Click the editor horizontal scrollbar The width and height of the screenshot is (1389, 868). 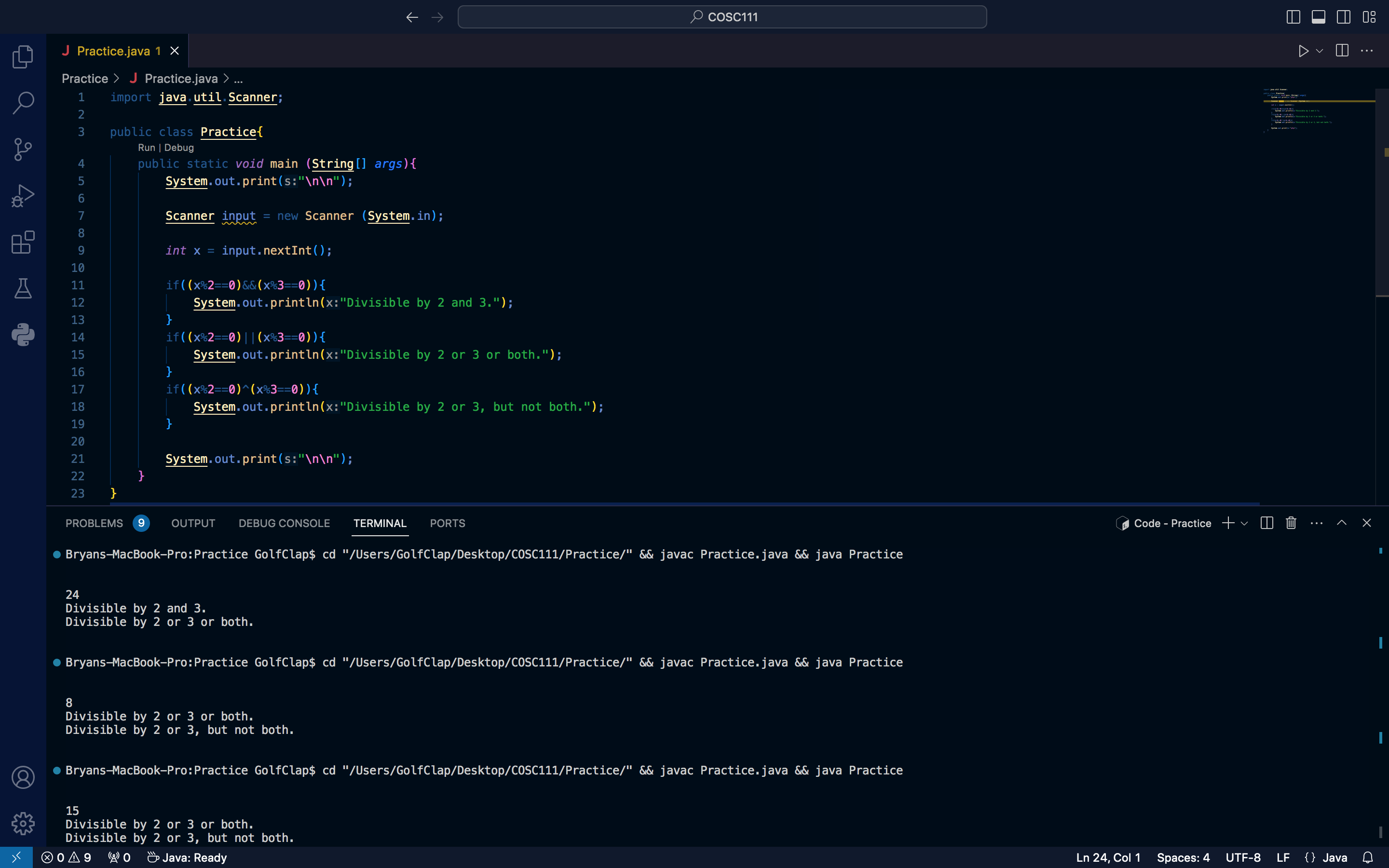point(684,503)
